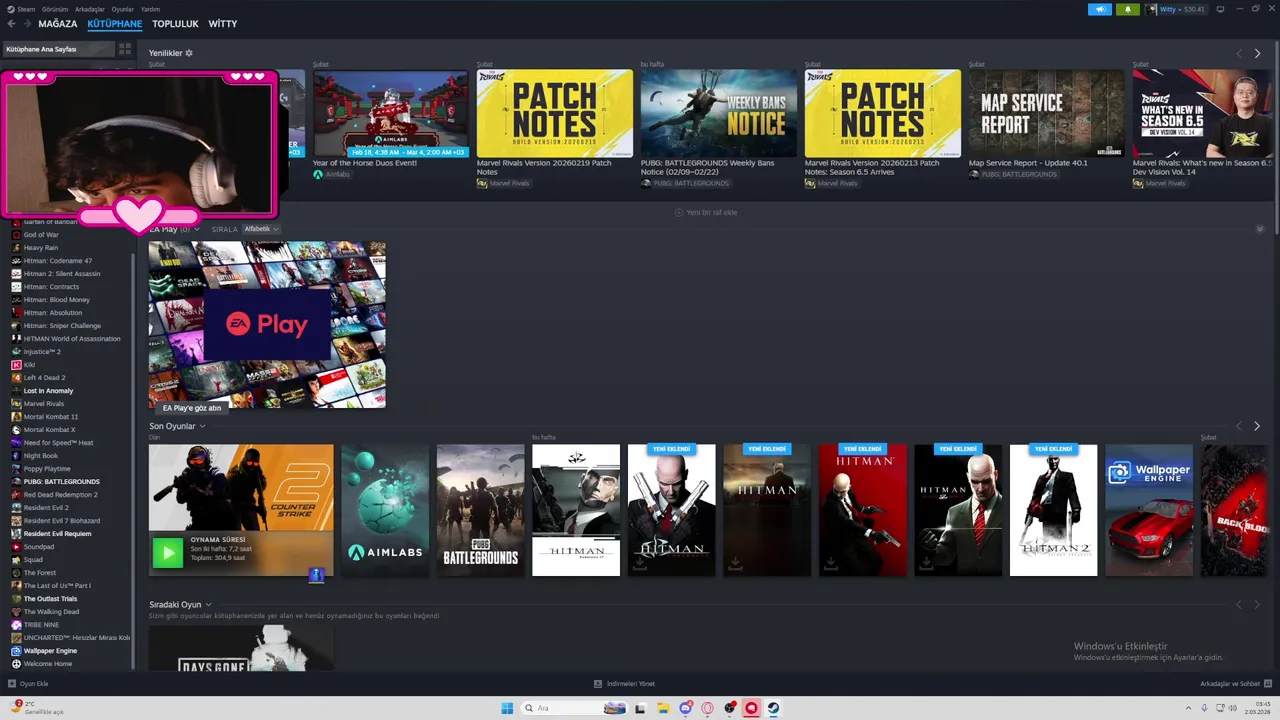Click the Oyun Ekle plus icon
1280x720 pixels.
tap(11, 684)
